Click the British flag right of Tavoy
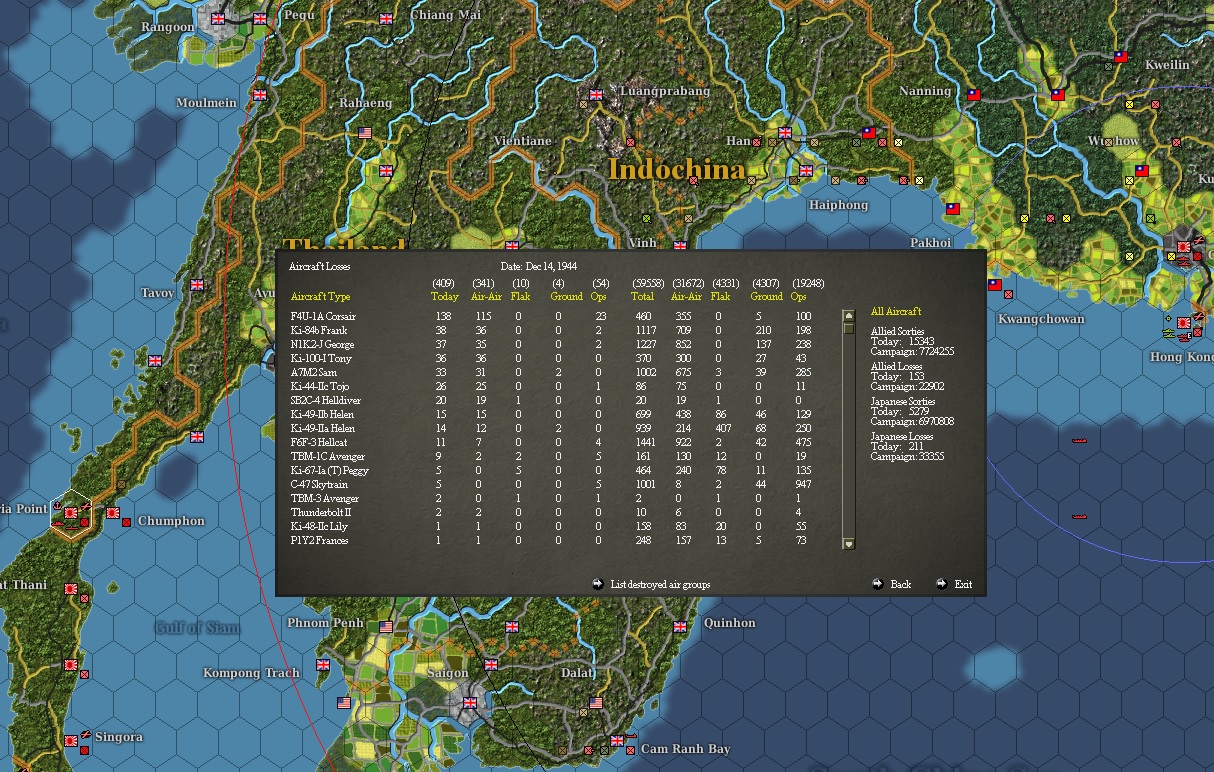The height and width of the screenshot is (772, 1214). pos(197,284)
